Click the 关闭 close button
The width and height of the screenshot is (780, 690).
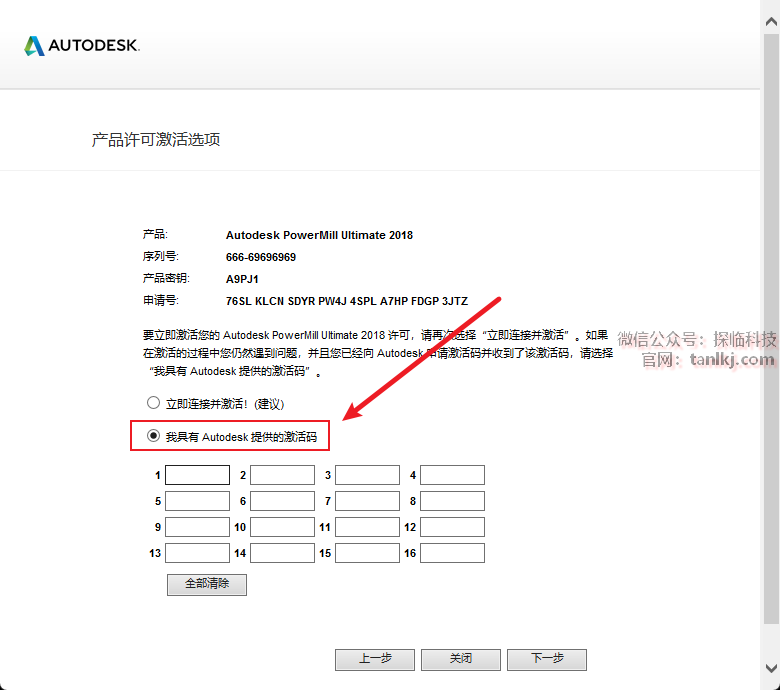pyautogui.click(x=461, y=660)
